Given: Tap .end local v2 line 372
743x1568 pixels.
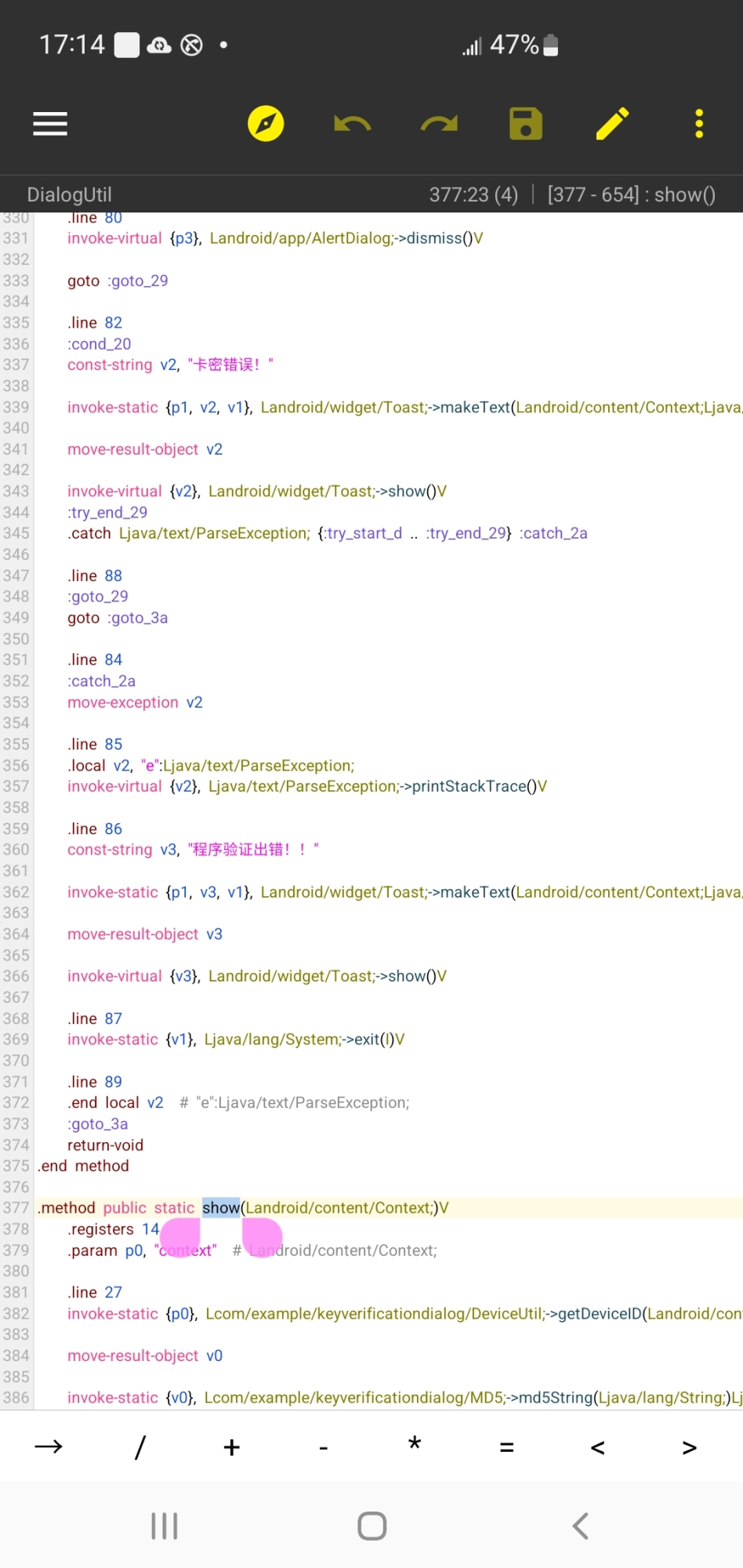Looking at the screenshot, I should click(x=238, y=1103).
